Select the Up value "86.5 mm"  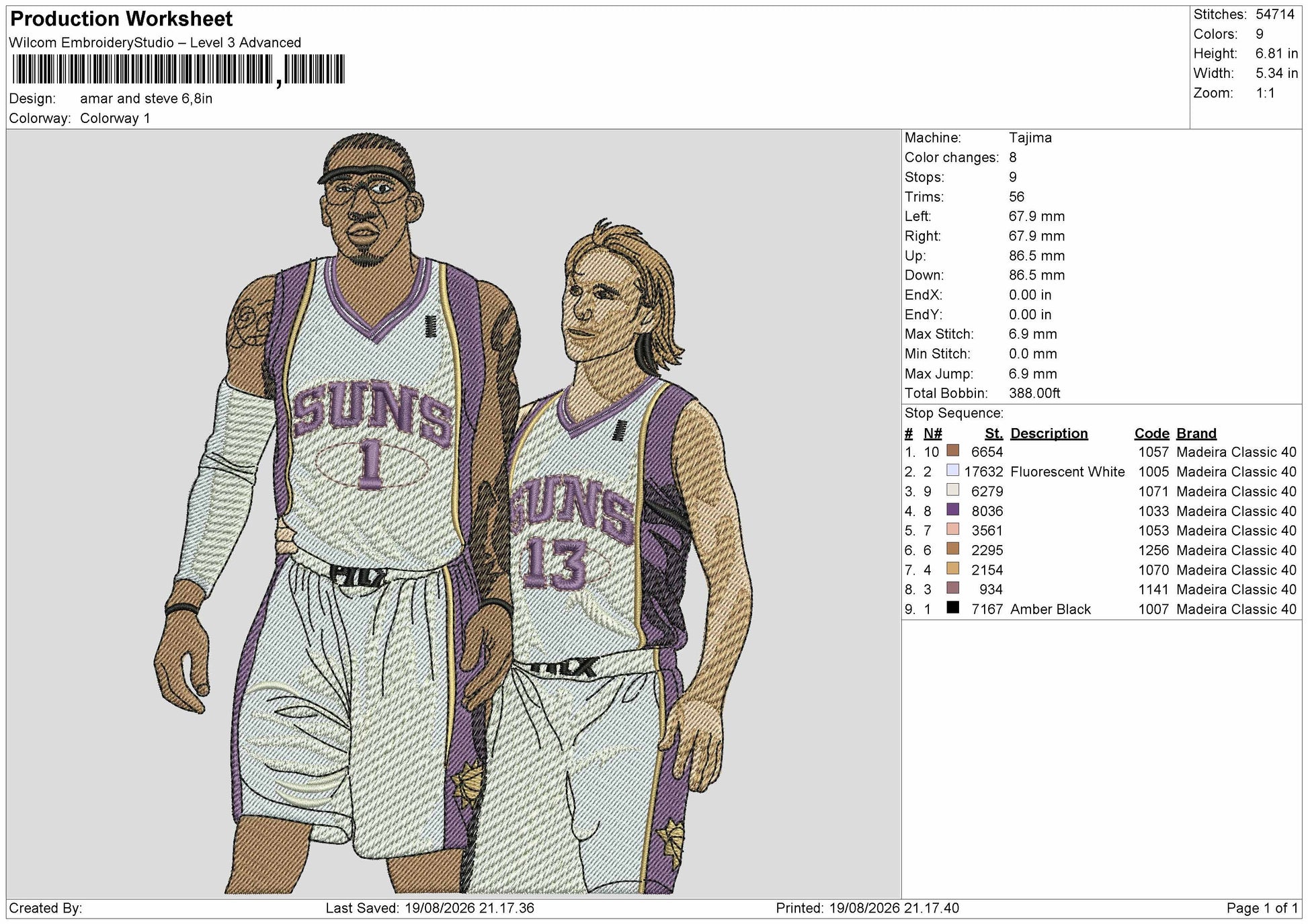1037,255
